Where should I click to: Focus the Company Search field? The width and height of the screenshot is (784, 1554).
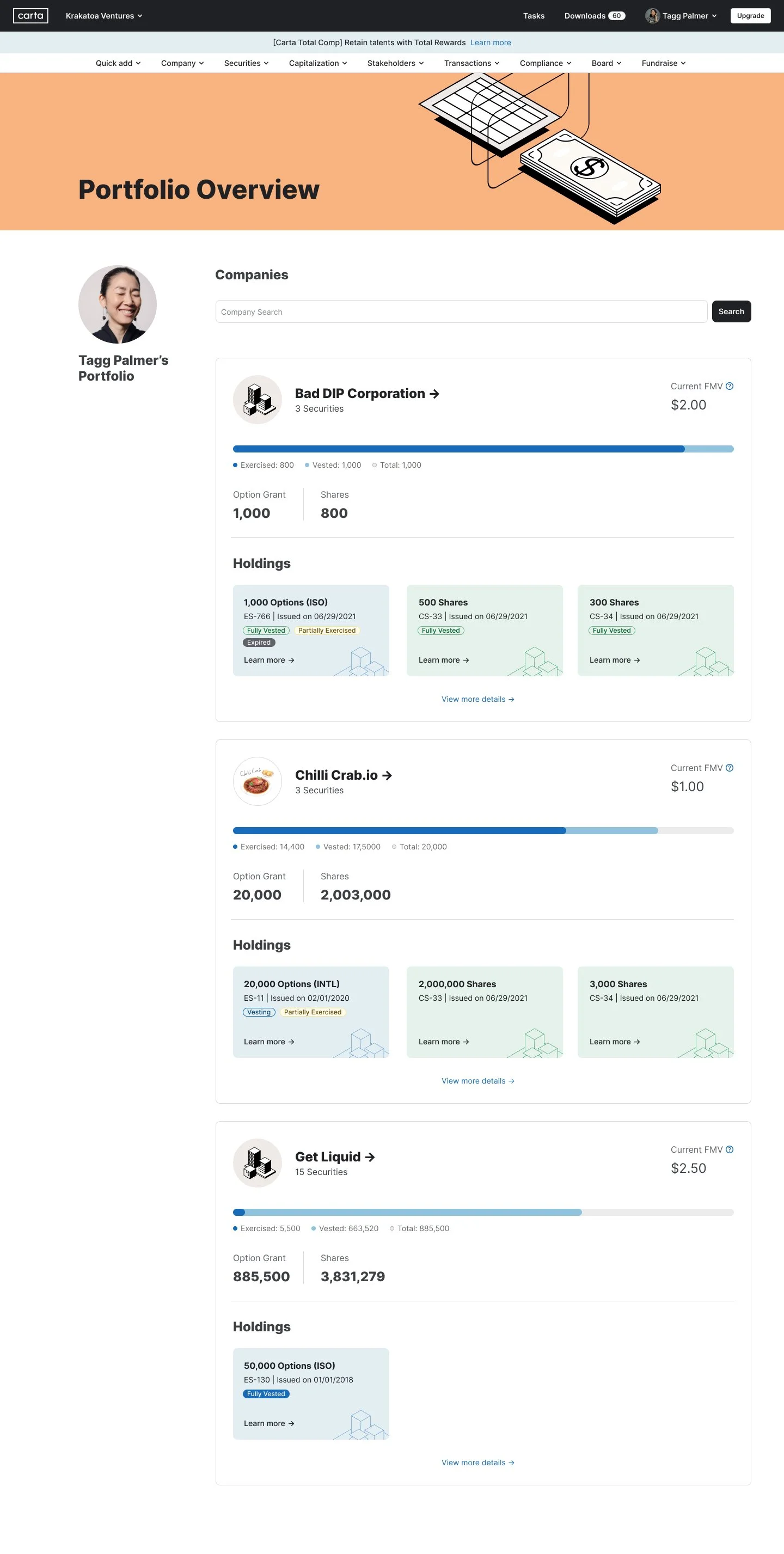click(x=461, y=312)
